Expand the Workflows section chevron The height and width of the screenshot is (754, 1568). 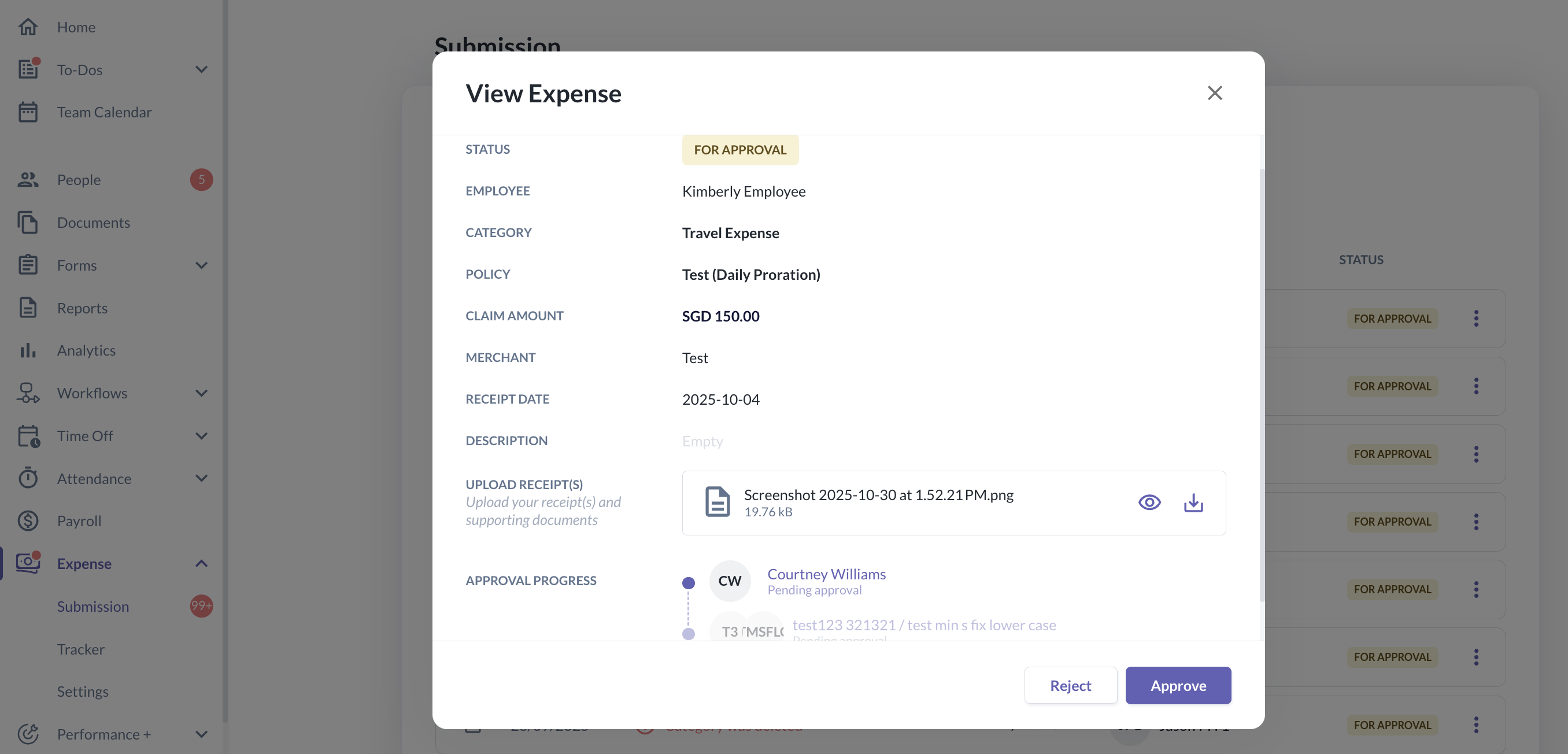(x=201, y=393)
